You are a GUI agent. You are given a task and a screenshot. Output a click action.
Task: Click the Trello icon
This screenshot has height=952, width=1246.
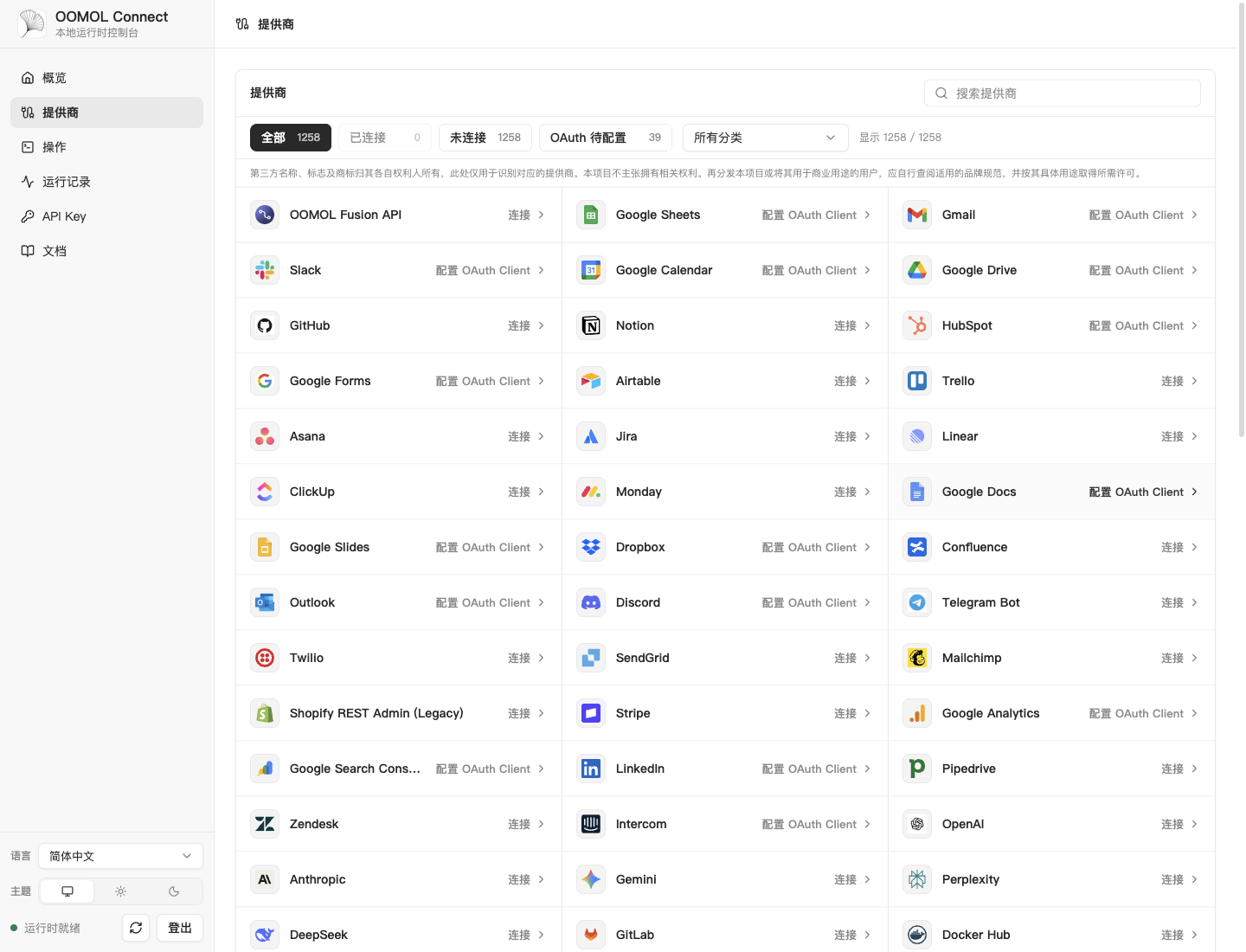[917, 381]
